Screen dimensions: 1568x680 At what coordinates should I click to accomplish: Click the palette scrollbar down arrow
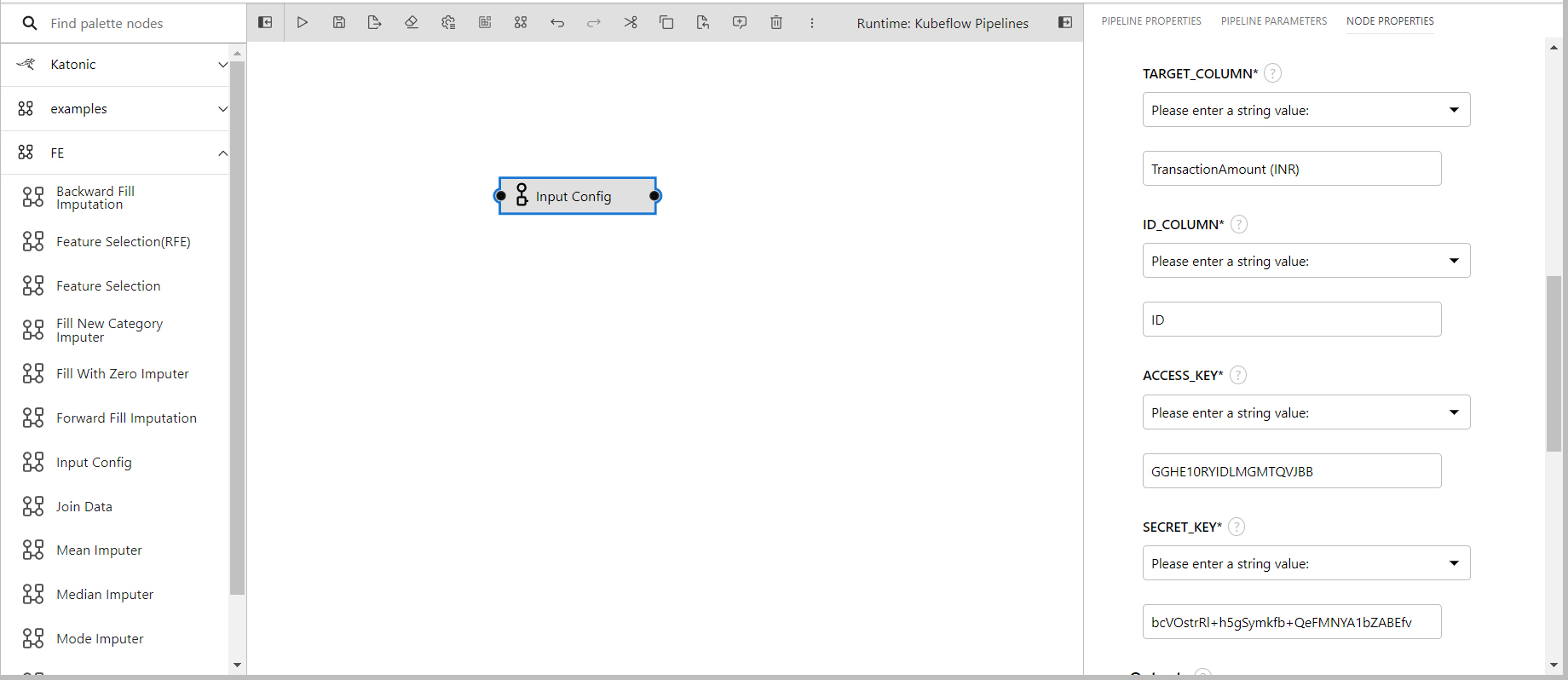point(238,665)
